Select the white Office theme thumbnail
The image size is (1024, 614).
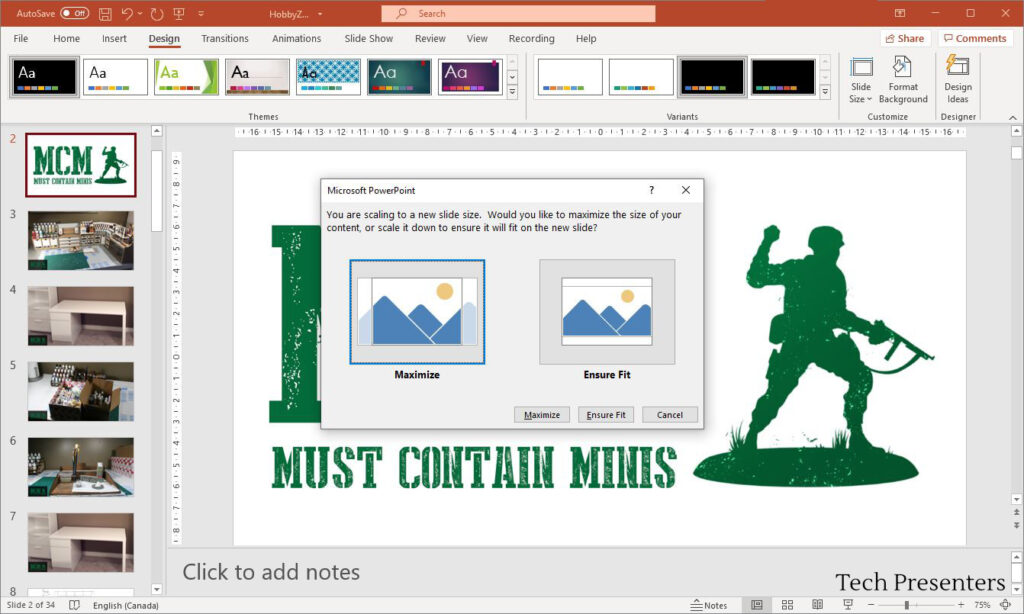click(116, 77)
